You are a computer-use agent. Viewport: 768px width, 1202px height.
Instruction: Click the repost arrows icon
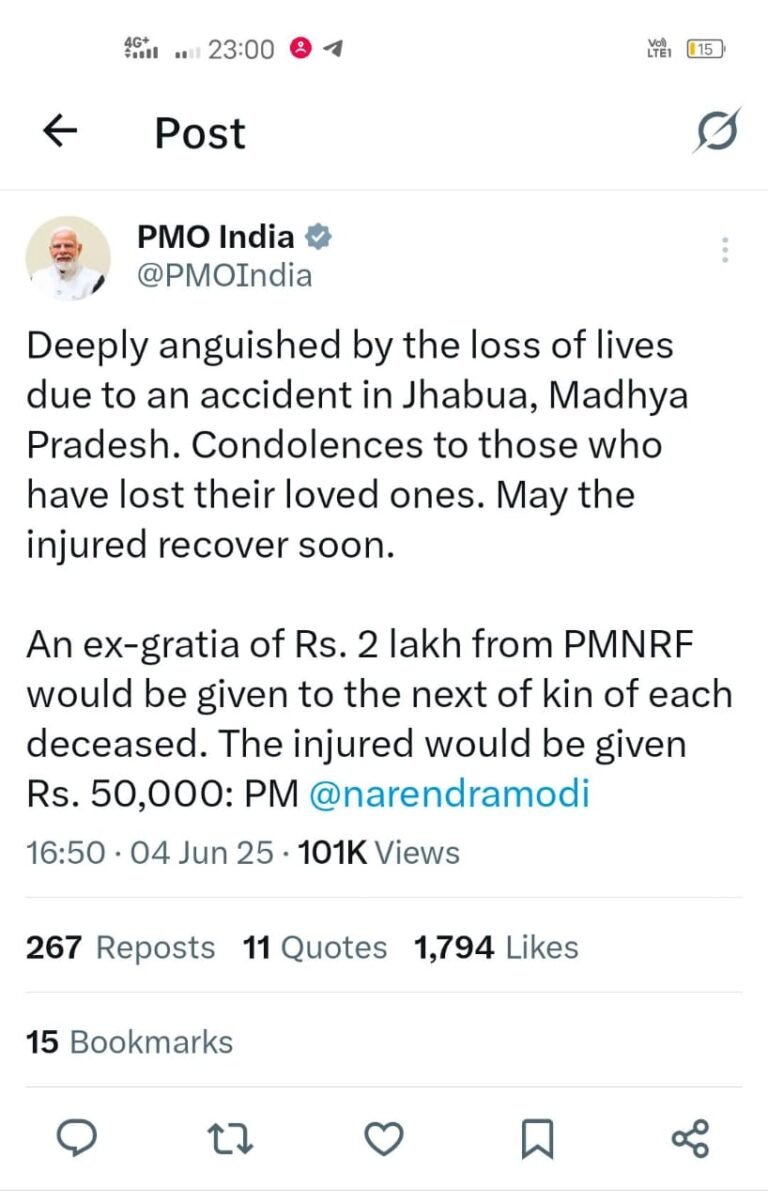pyautogui.click(x=232, y=1136)
